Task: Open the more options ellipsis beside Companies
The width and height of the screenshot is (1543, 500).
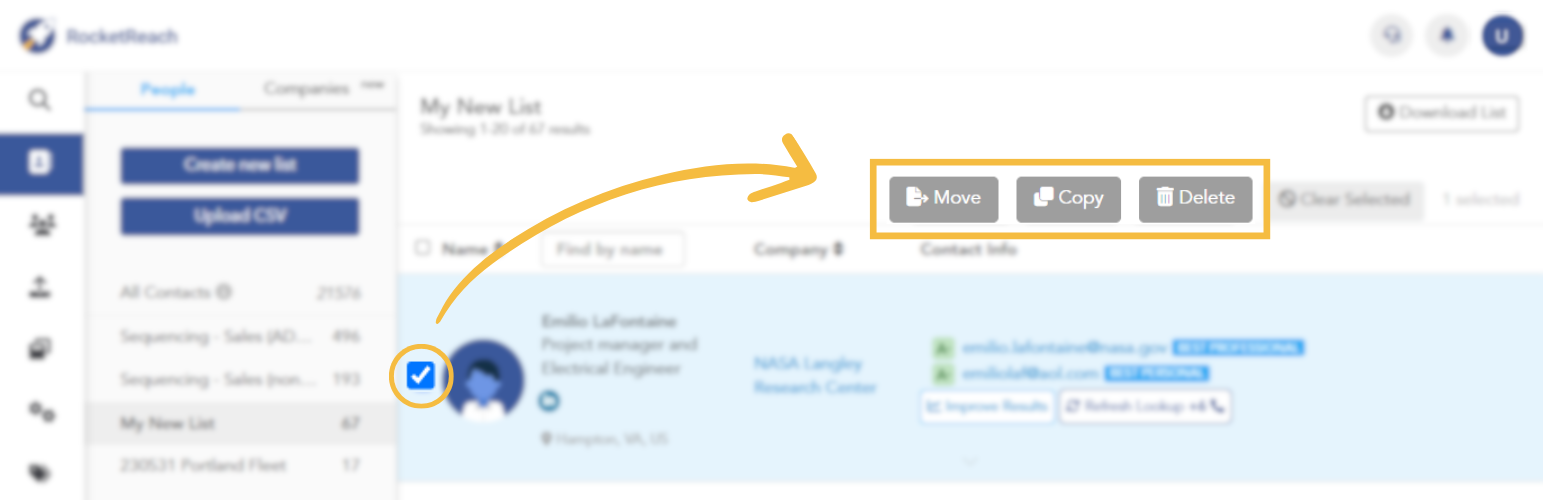Action: pyautogui.click(x=372, y=84)
